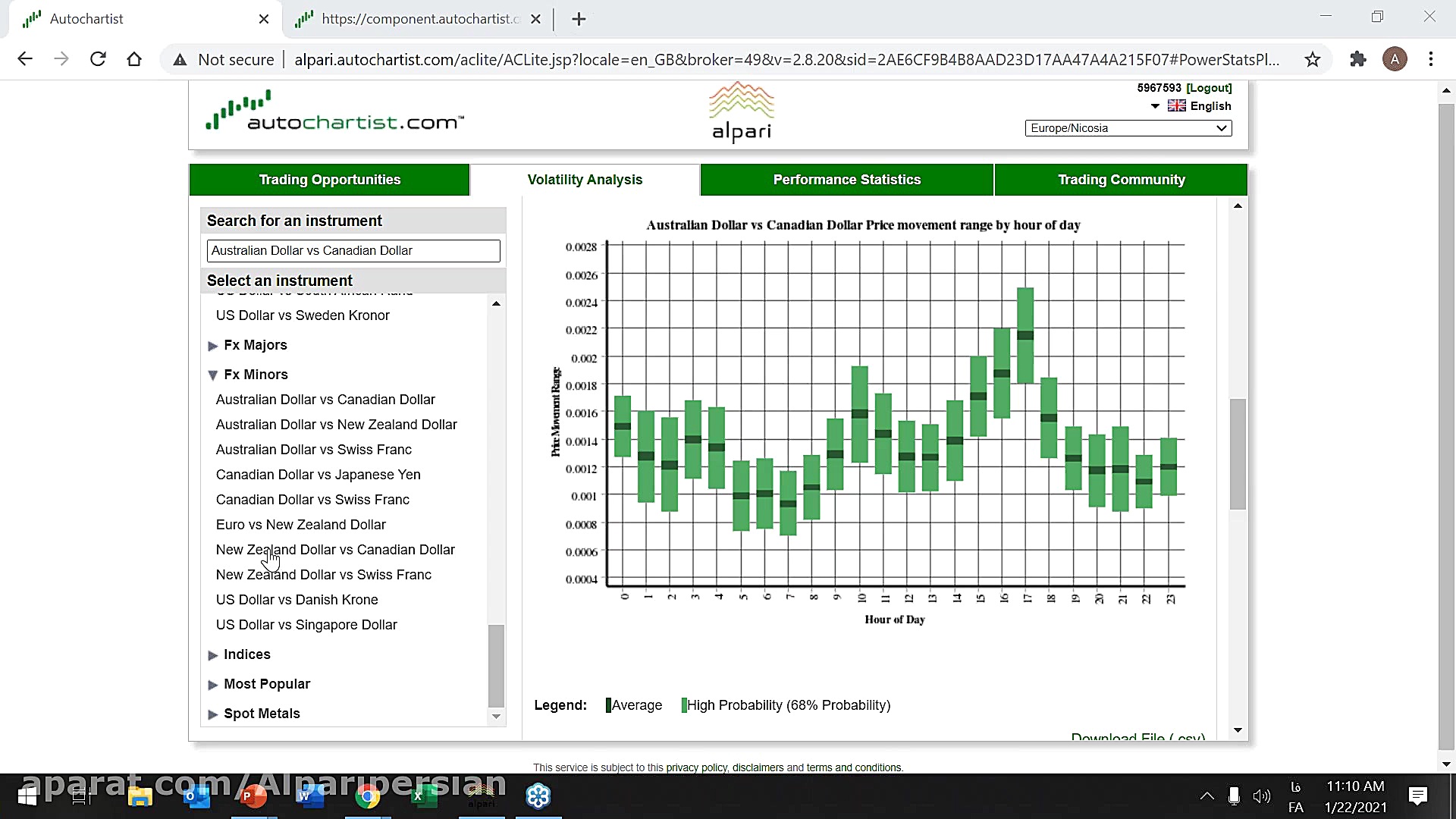The height and width of the screenshot is (819, 1456).
Task: Click the user profile avatar icon
Action: (x=1395, y=59)
